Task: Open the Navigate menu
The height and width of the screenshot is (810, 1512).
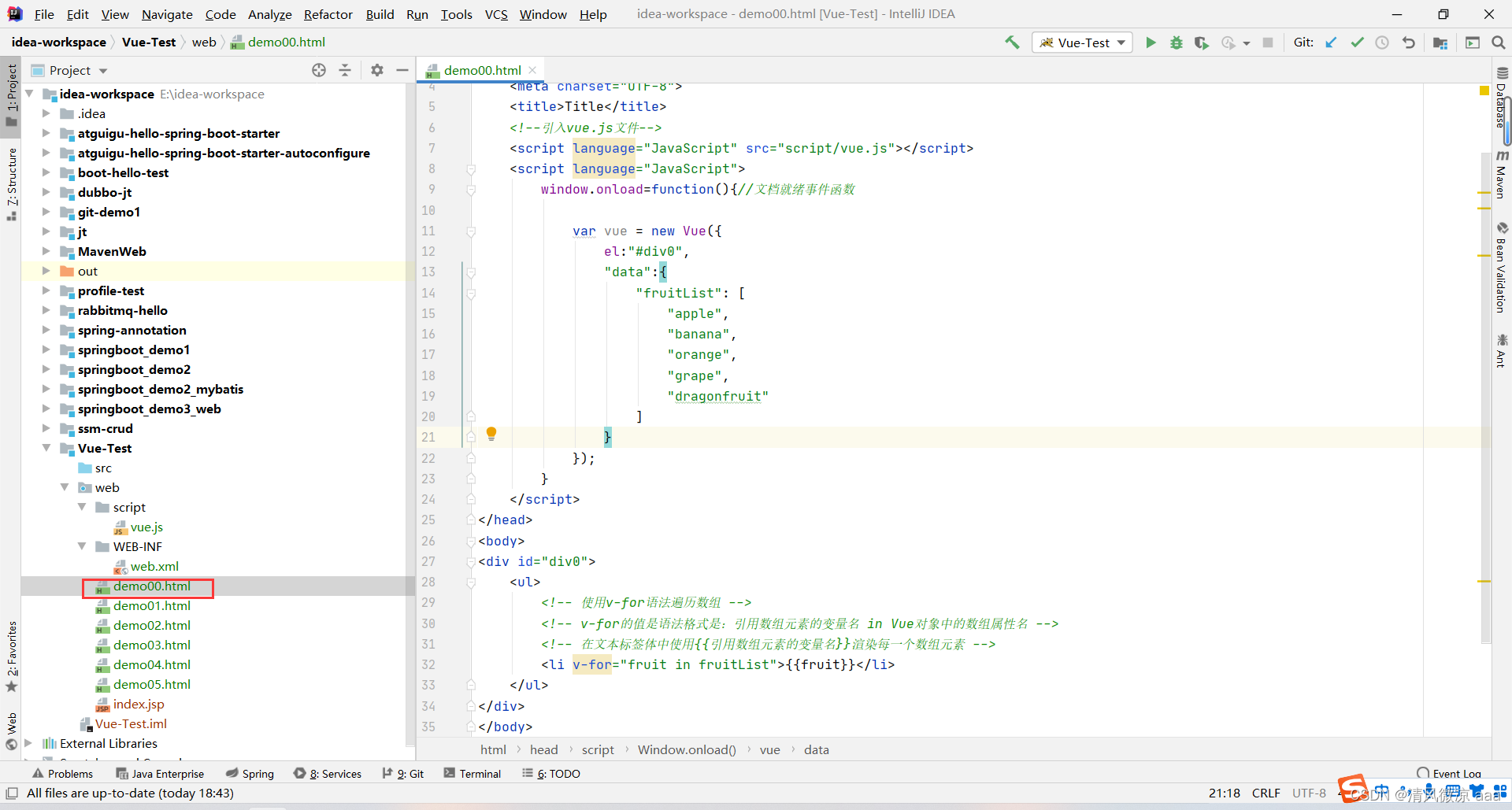Action: (167, 14)
